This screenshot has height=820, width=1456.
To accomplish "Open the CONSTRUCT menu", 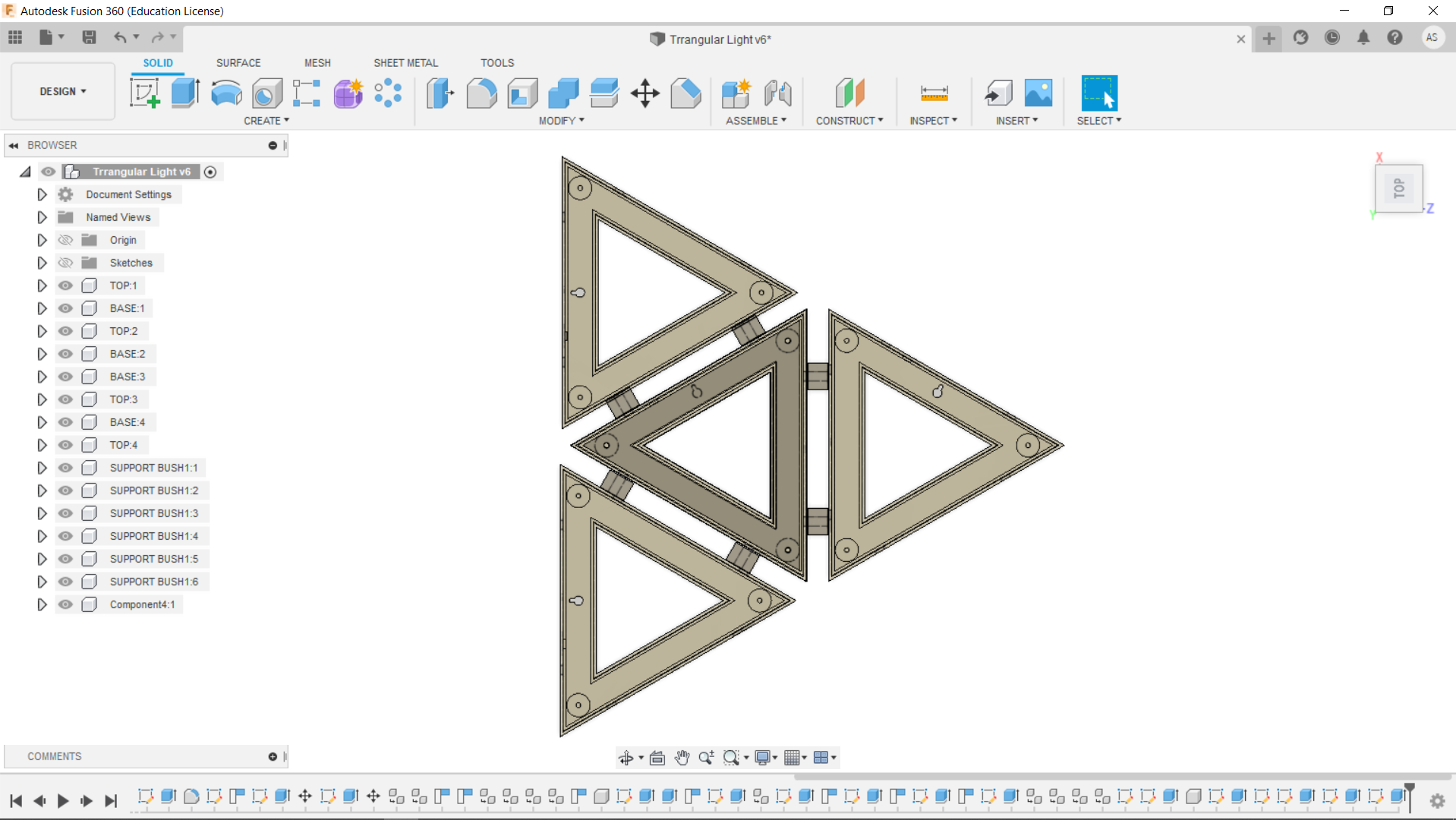I will 849,121.
